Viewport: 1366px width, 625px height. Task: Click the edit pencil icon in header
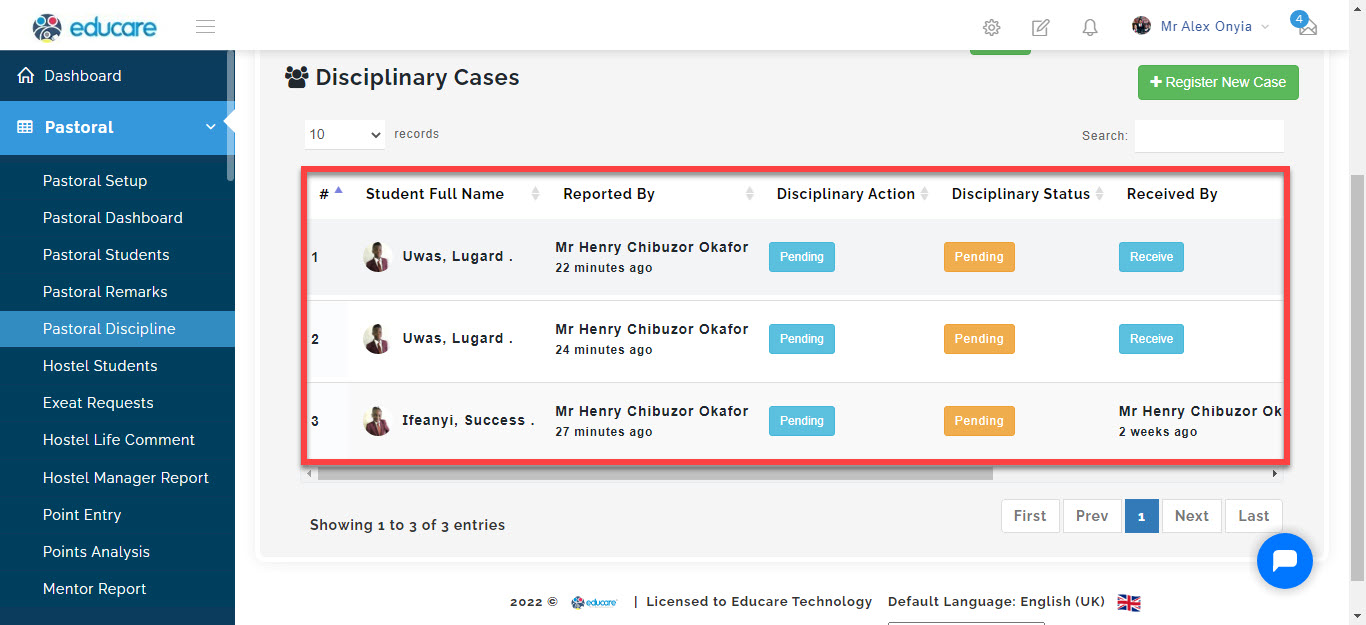1040,27
